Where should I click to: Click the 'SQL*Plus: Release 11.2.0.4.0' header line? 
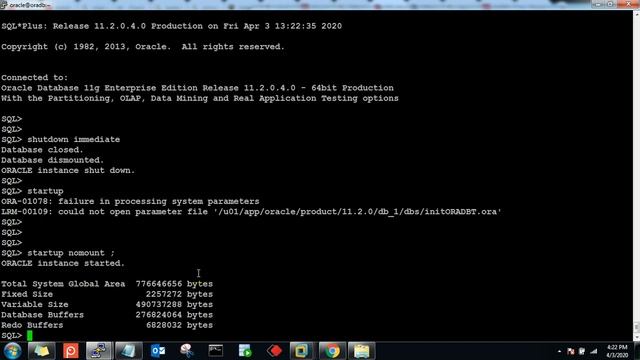[x=171, y=26]
